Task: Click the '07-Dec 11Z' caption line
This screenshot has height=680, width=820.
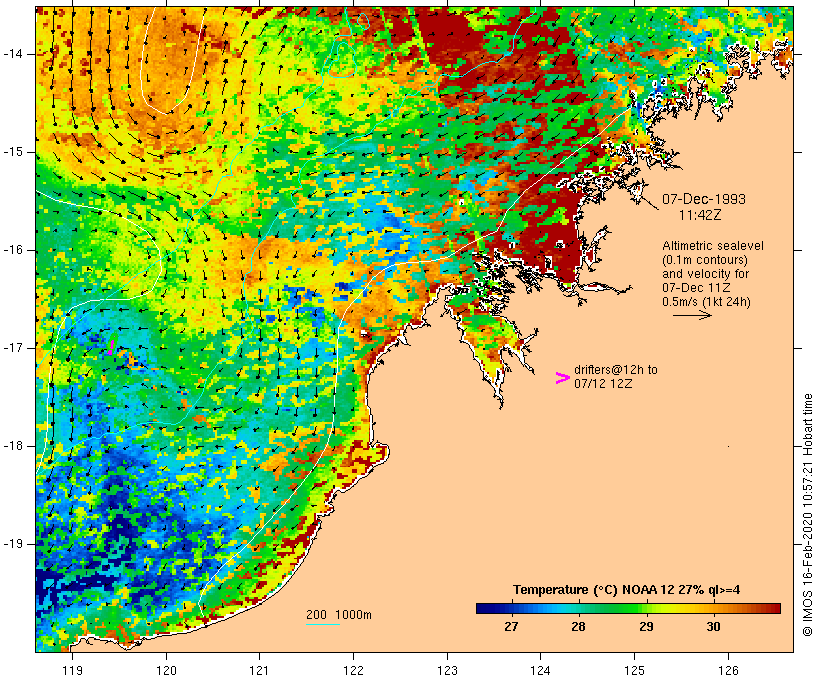Action: pos(696,288)
